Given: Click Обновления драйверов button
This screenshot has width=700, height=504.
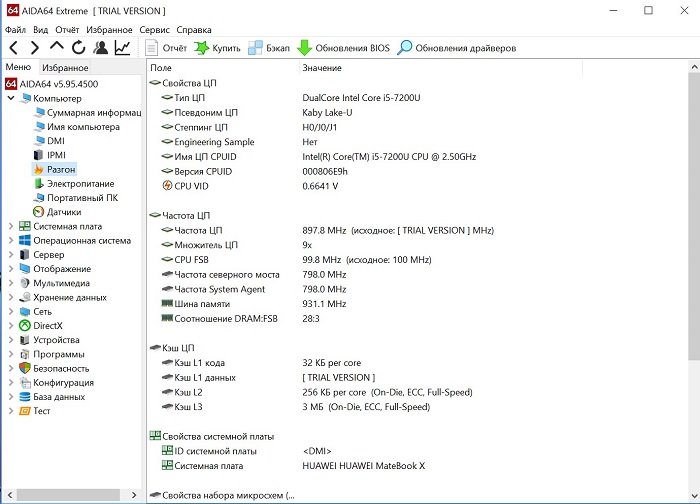Looking at the screenshot, I should point(457,48).
